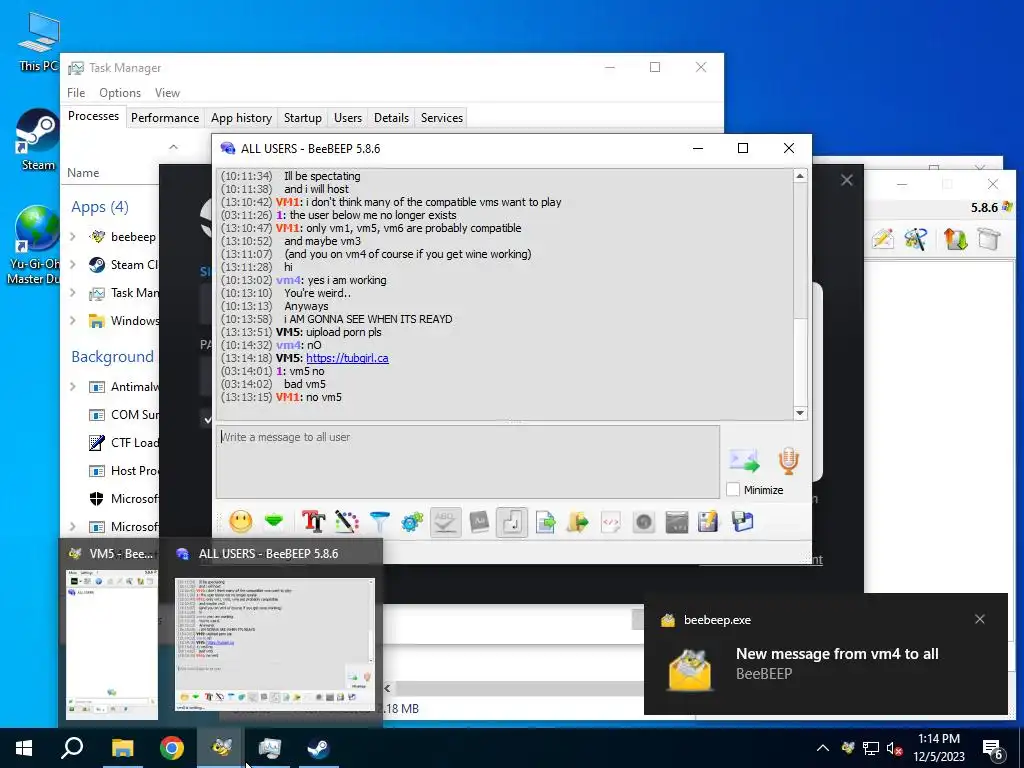Screen dimensions: 1024x768
Task: Open the emoticon picker in chat toolbar
Action: click(x=241, y=522)
